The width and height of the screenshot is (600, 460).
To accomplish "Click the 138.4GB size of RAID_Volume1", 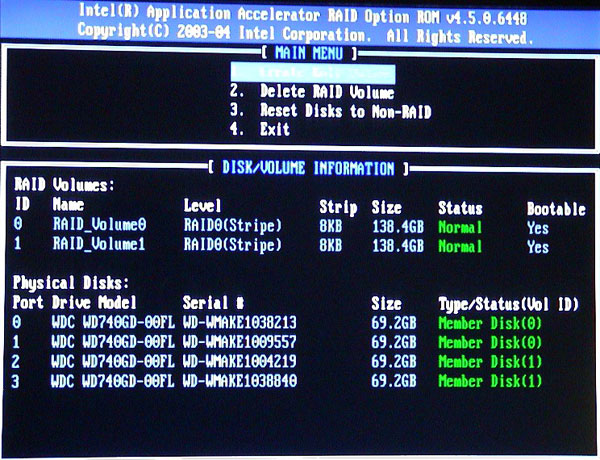I will coord(398,246).
